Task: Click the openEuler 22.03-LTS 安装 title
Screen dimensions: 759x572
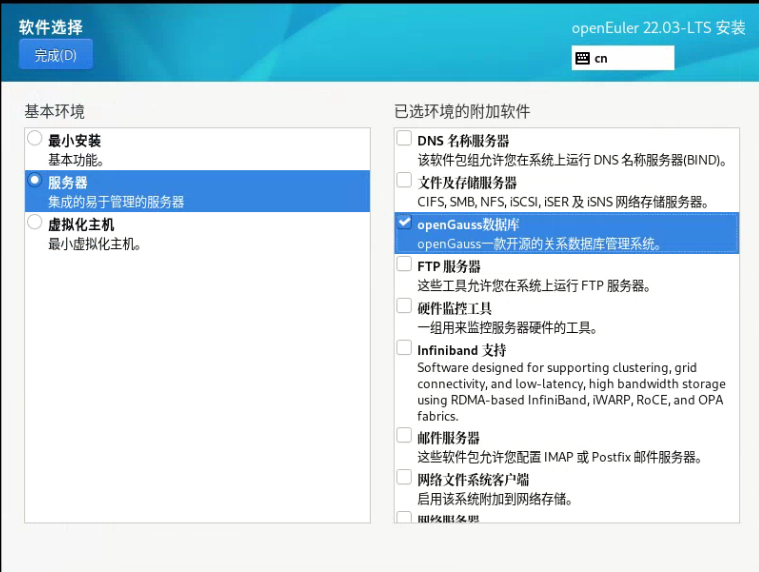Action: 658,28
